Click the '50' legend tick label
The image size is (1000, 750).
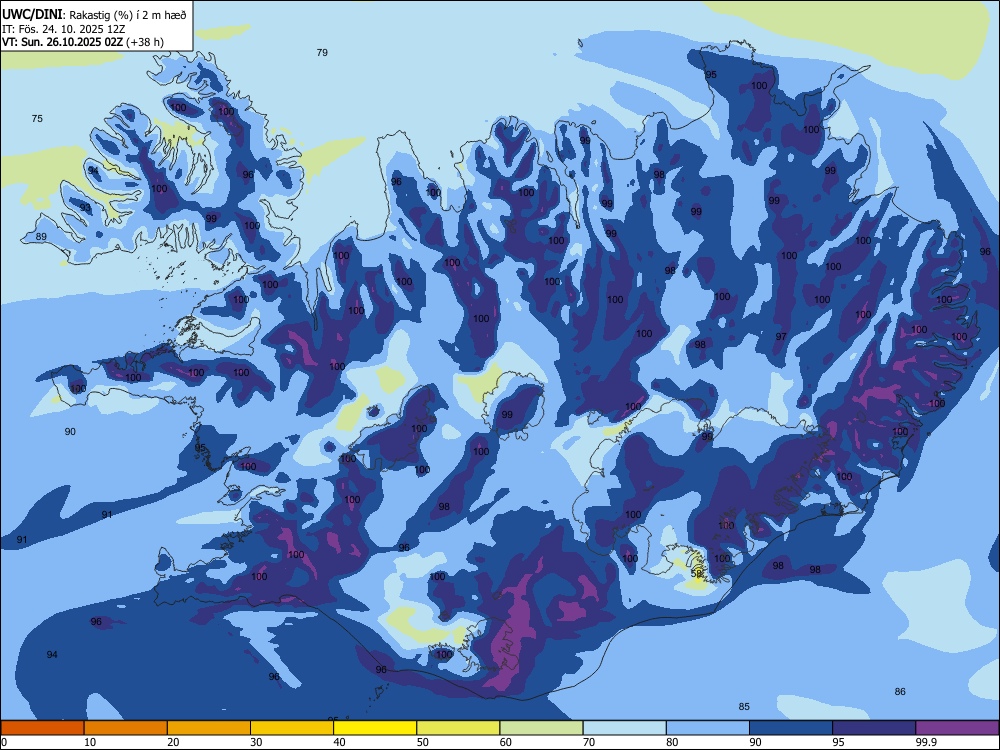pyautogui.click(x=423, y=742)
